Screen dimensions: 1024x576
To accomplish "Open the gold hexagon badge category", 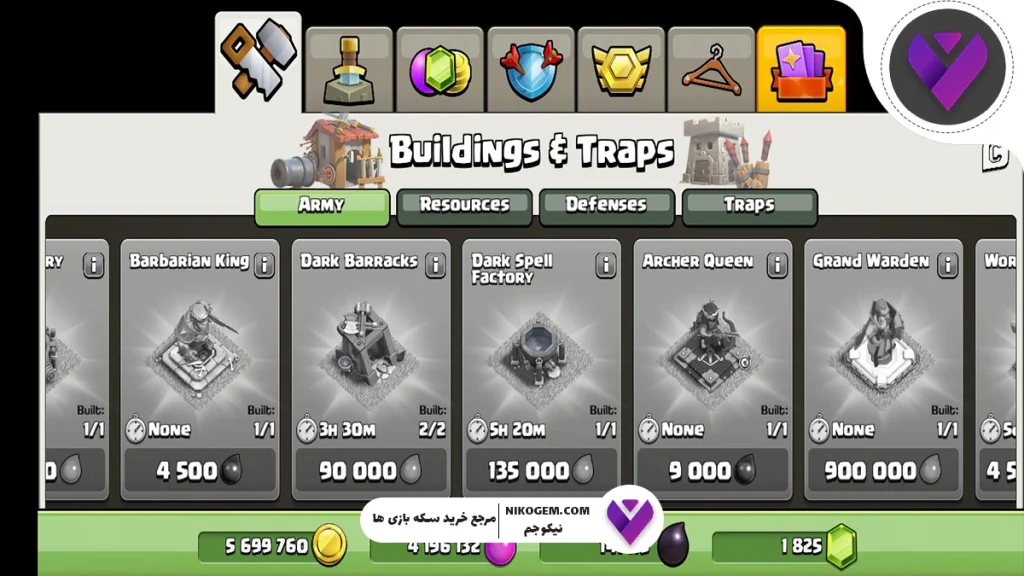I will (621, 70).
